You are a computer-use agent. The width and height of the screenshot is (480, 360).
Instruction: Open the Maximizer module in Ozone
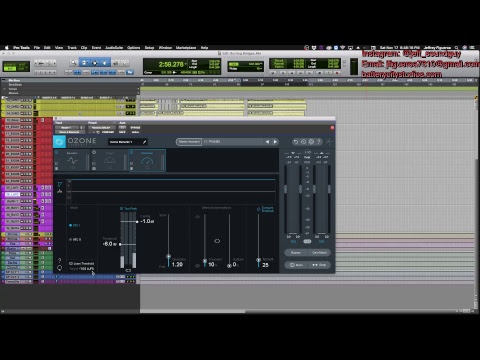pyautogui.click(x=147, y=160)
